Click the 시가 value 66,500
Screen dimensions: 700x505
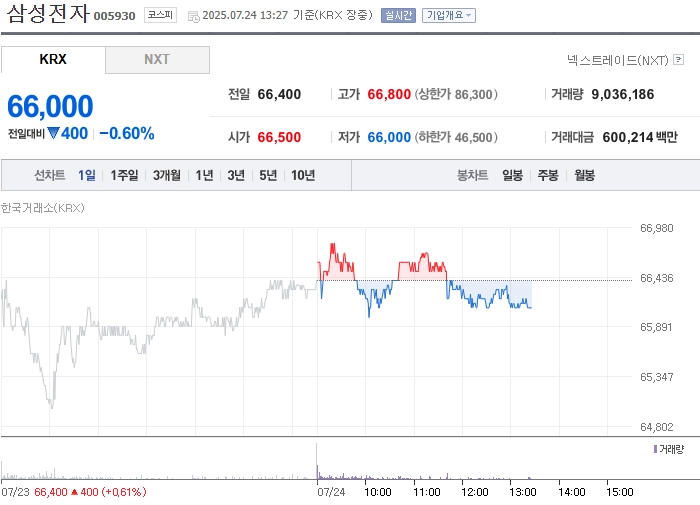click(279, 137)
